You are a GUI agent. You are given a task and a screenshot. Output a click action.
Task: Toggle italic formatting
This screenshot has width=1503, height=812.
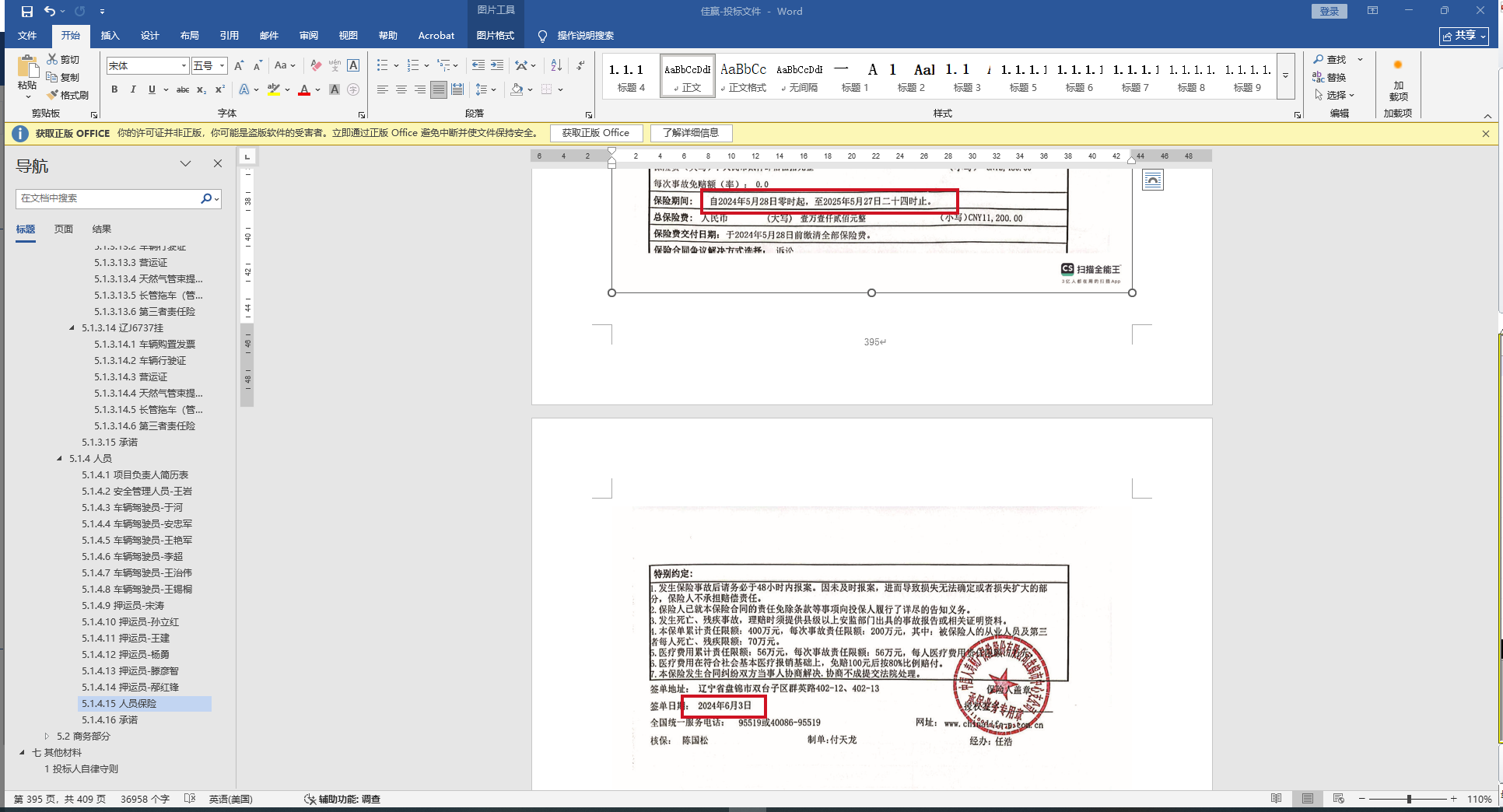[x=133, y=89]
